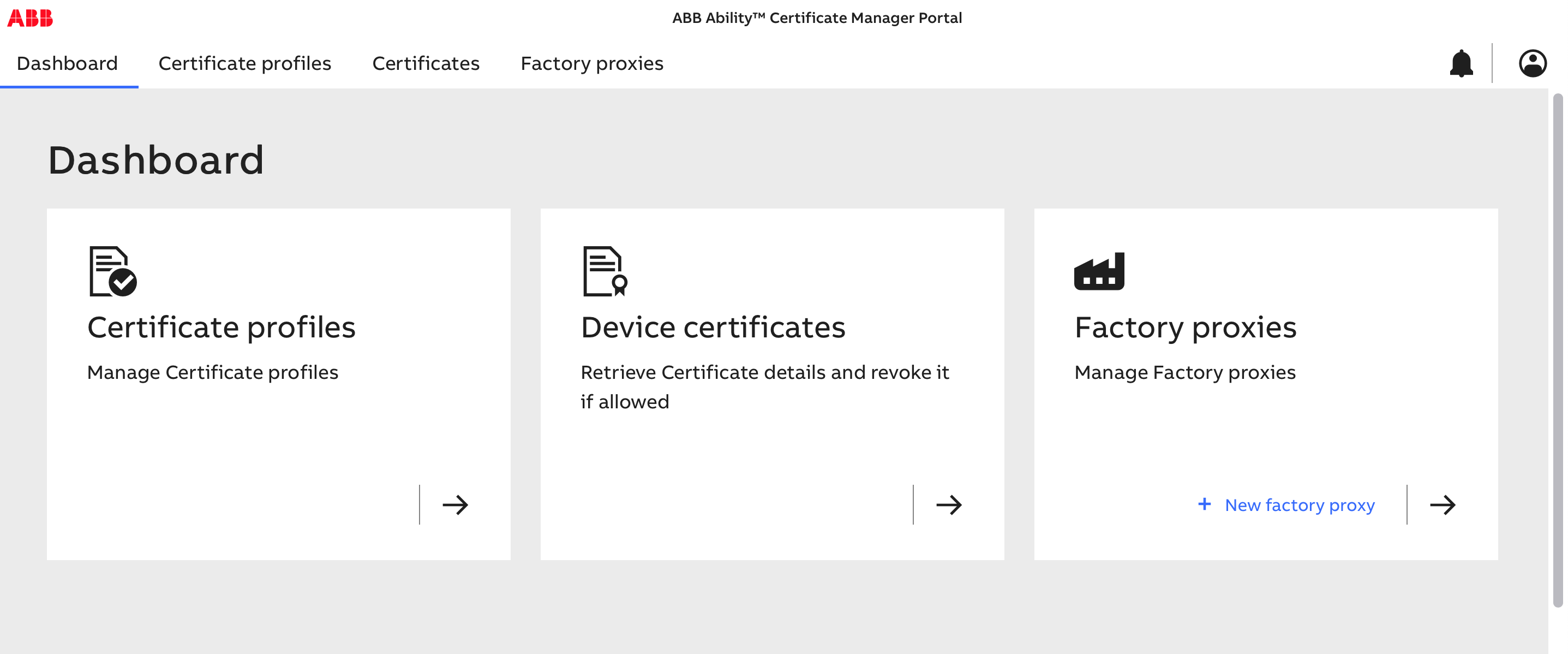The height and width of the screenshot is (654, 1568).
Task: Click the Device certificates ribbon document icon
Action: pos(605,271)
